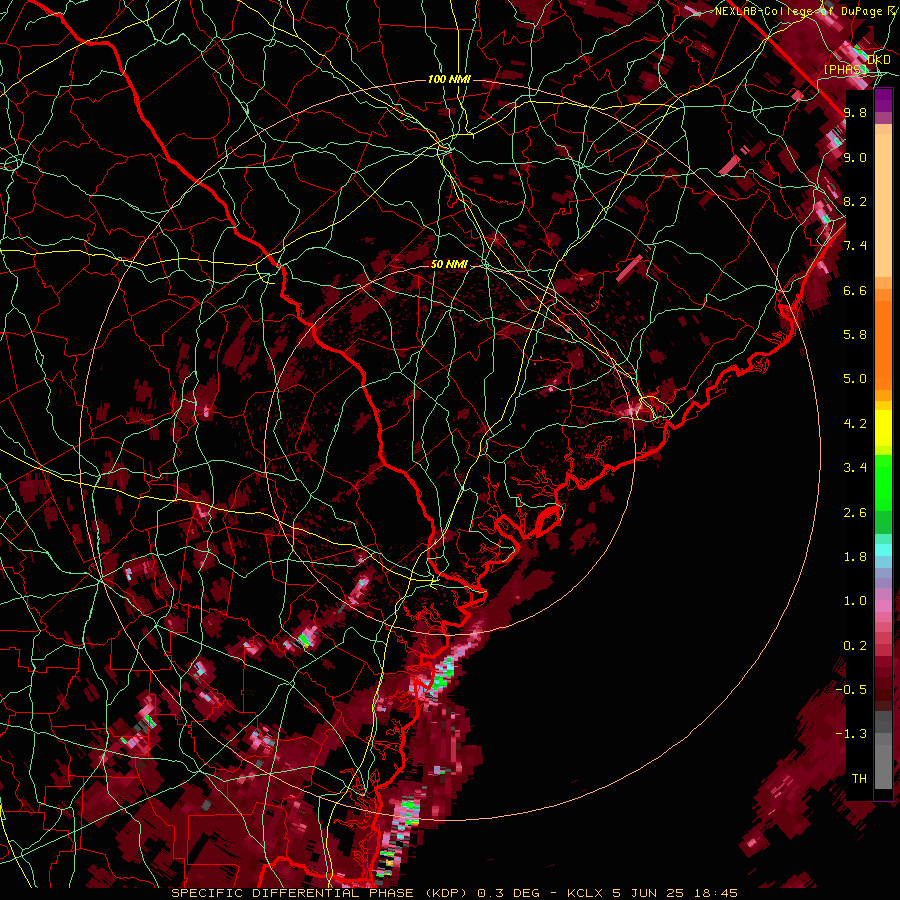
Task: Click the "50 NMI" range ring label
Action: tap(449, 265)
